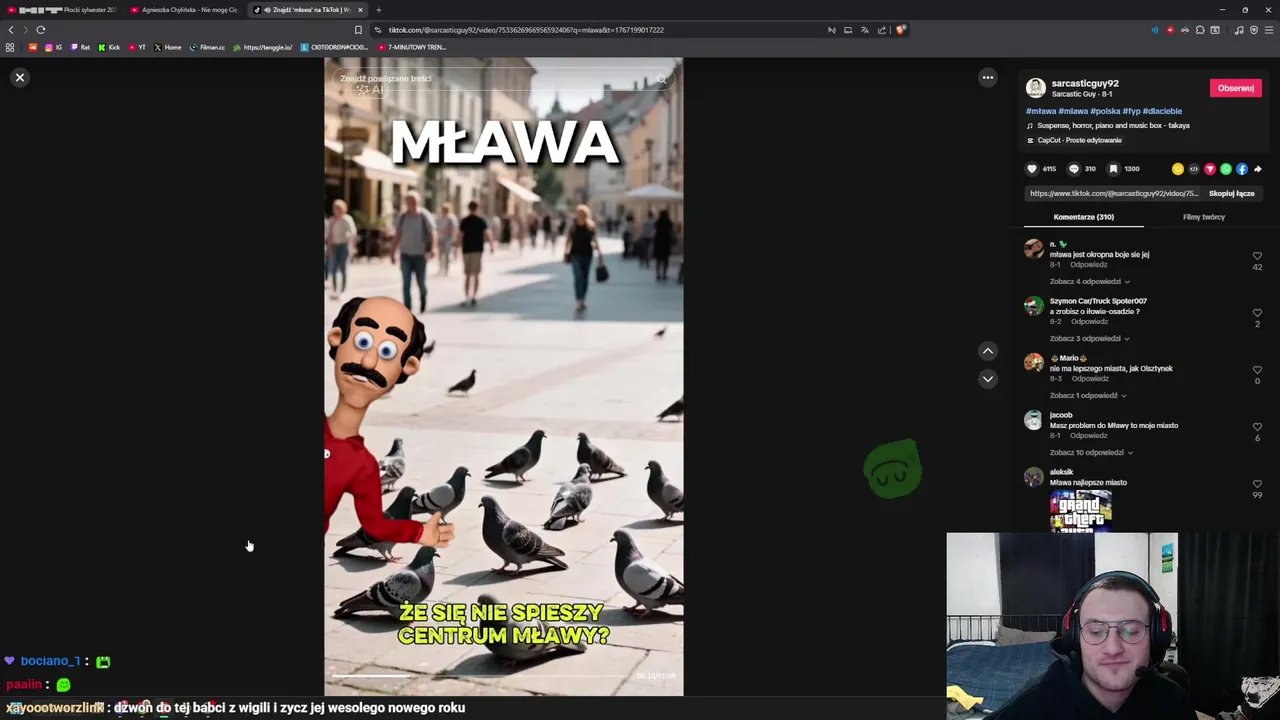Open more share options arrow
The width and height of the screenshot is (1280, 720).
[x=1258, y=169]
